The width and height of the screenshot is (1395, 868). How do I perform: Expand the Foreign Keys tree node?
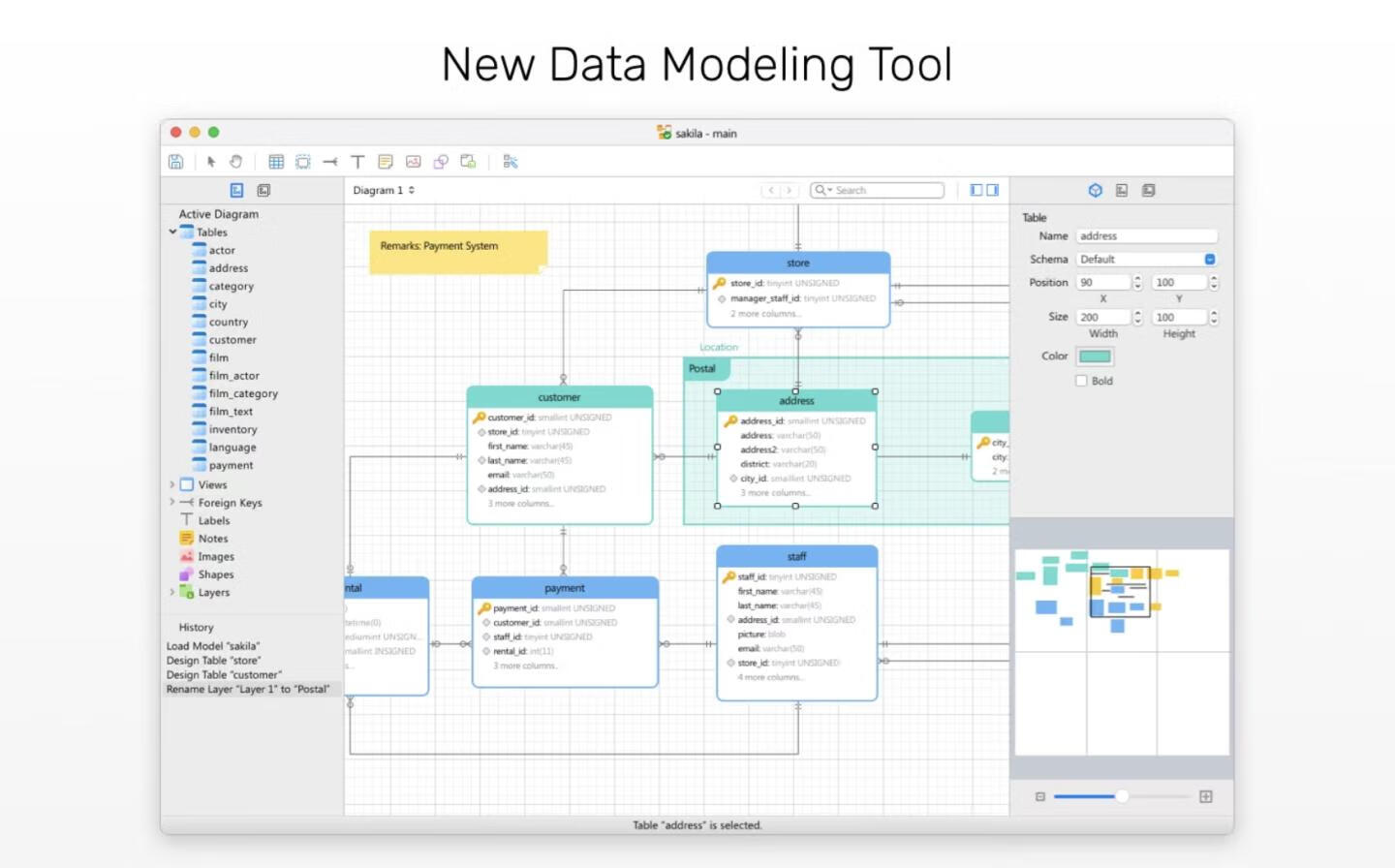(172, 502)
